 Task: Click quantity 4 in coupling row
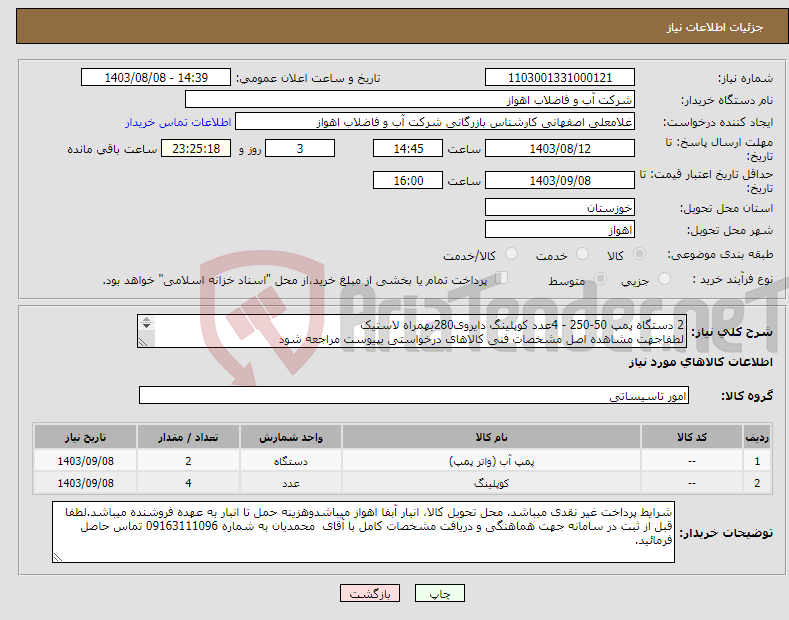[x=188, y=483]
